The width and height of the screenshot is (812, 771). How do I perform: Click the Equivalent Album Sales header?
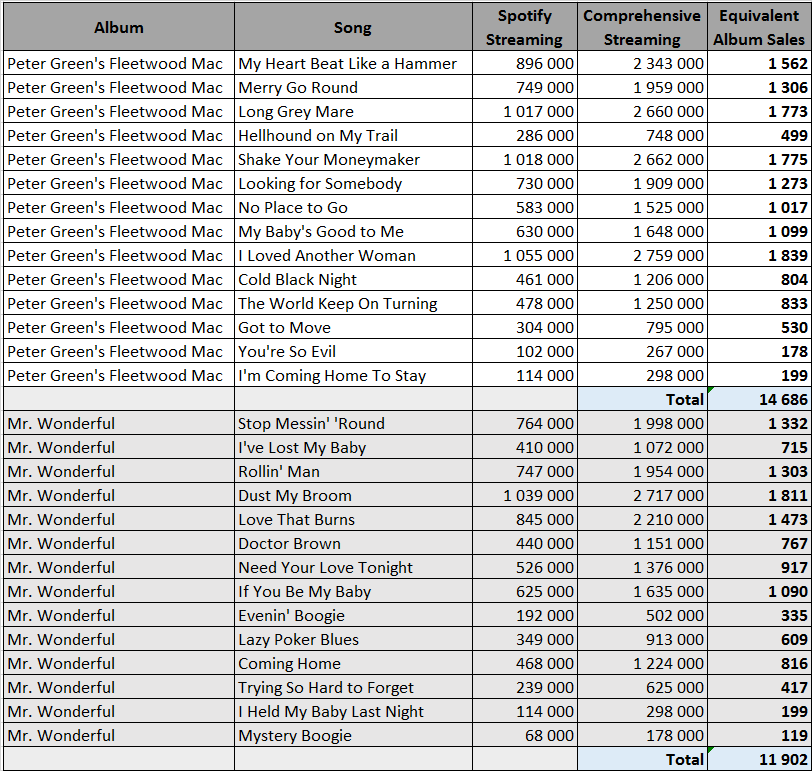coord(759,27)
